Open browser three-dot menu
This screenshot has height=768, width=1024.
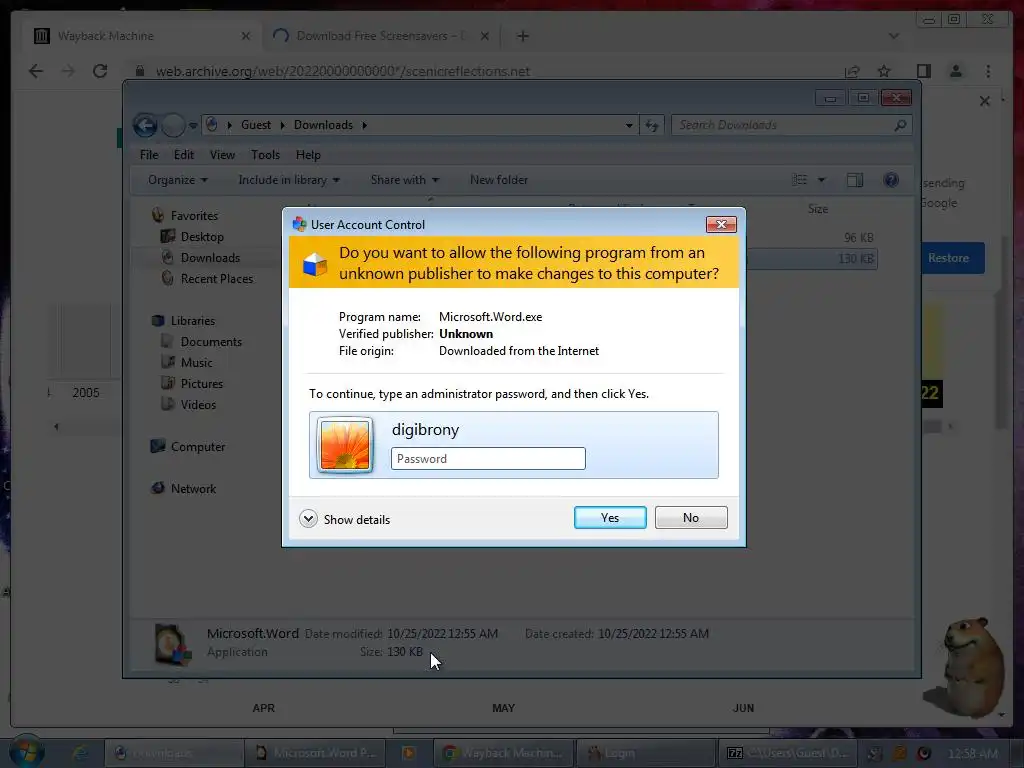point(988,71)
